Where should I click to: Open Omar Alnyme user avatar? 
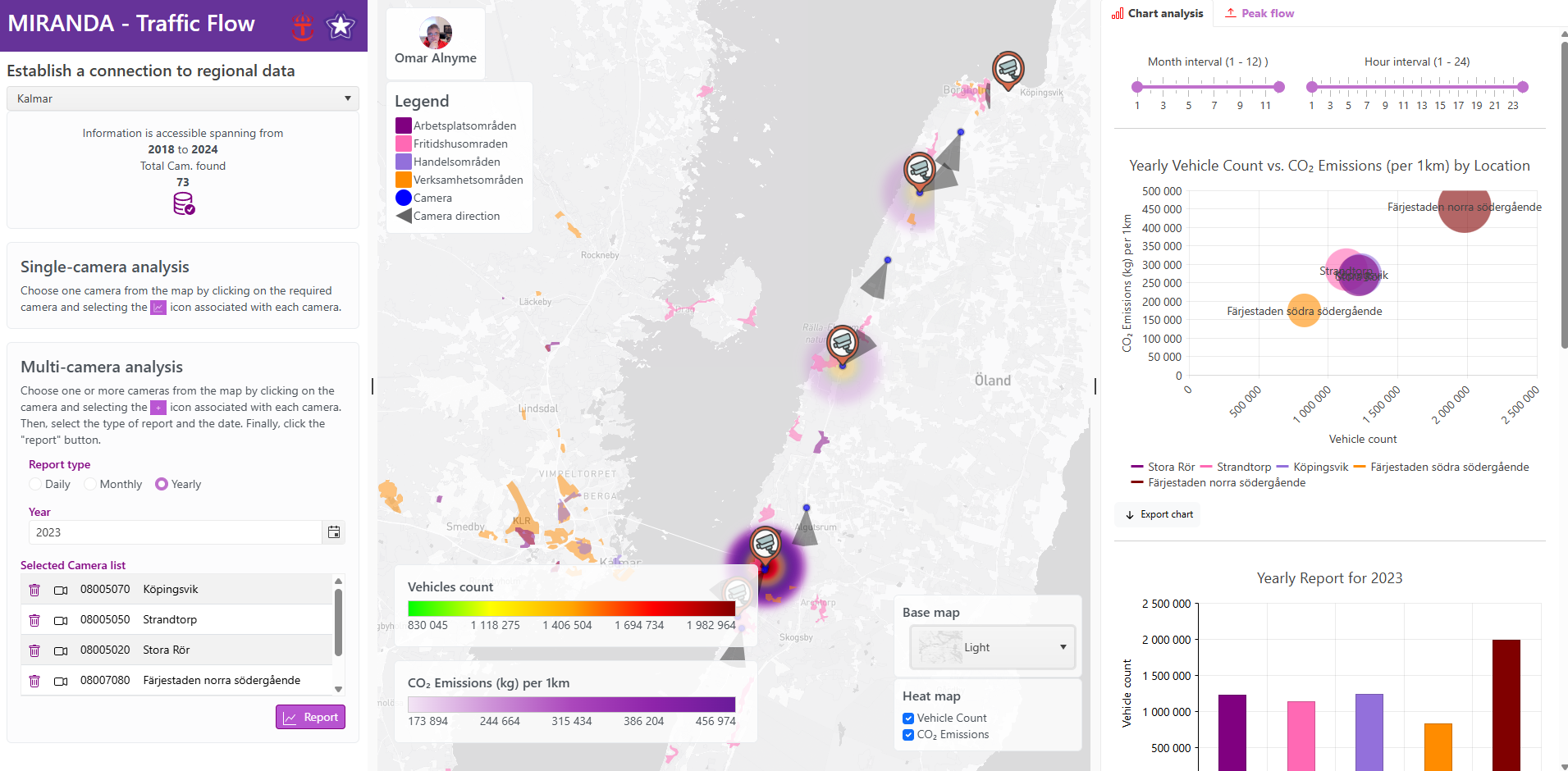pos(436,33)
